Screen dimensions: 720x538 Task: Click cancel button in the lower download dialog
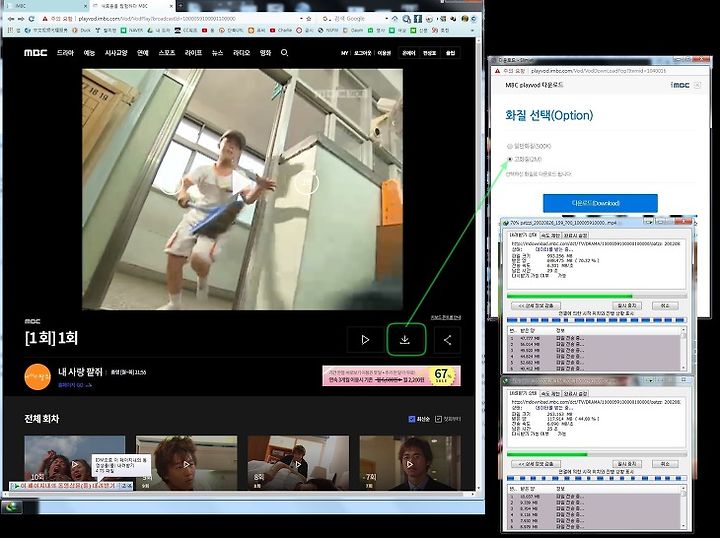point(665,464)
